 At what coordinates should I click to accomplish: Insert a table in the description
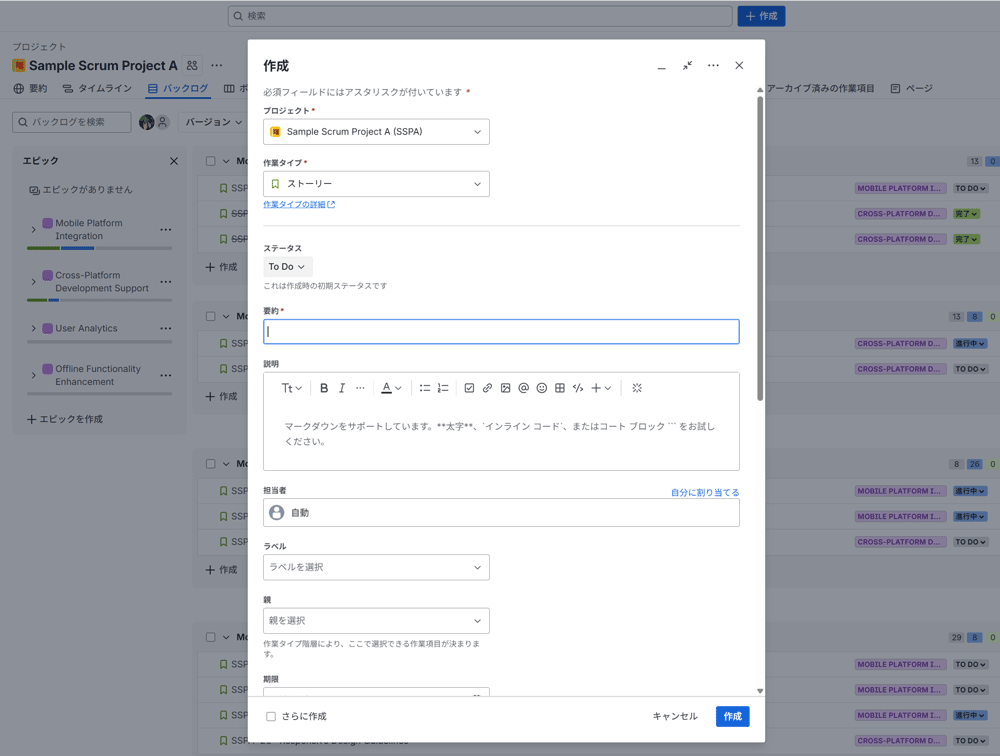click(x=560, y=388)
